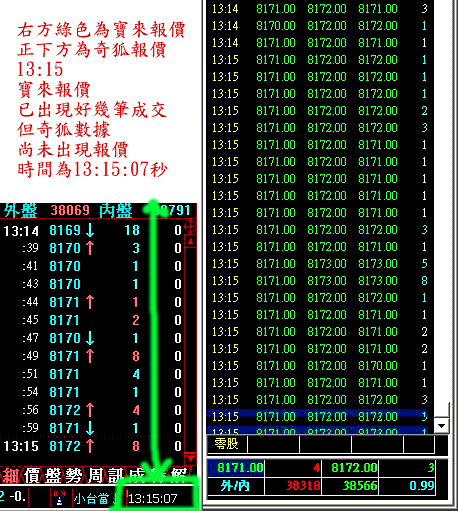Click the red up arrow of the left scrollbar

coord(190,241)
